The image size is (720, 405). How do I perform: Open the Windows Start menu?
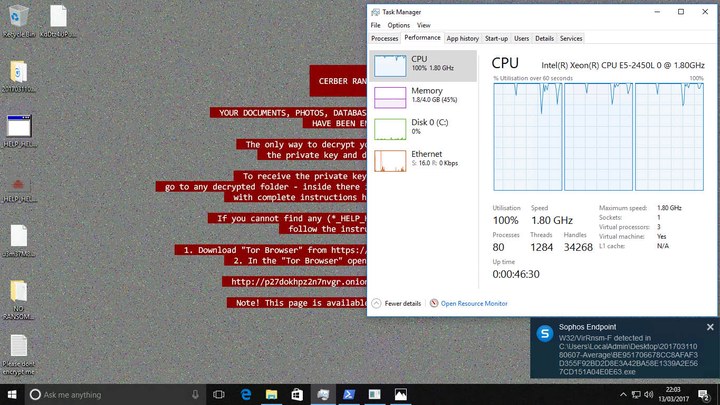pyautogui.click(x=12, y=394)
